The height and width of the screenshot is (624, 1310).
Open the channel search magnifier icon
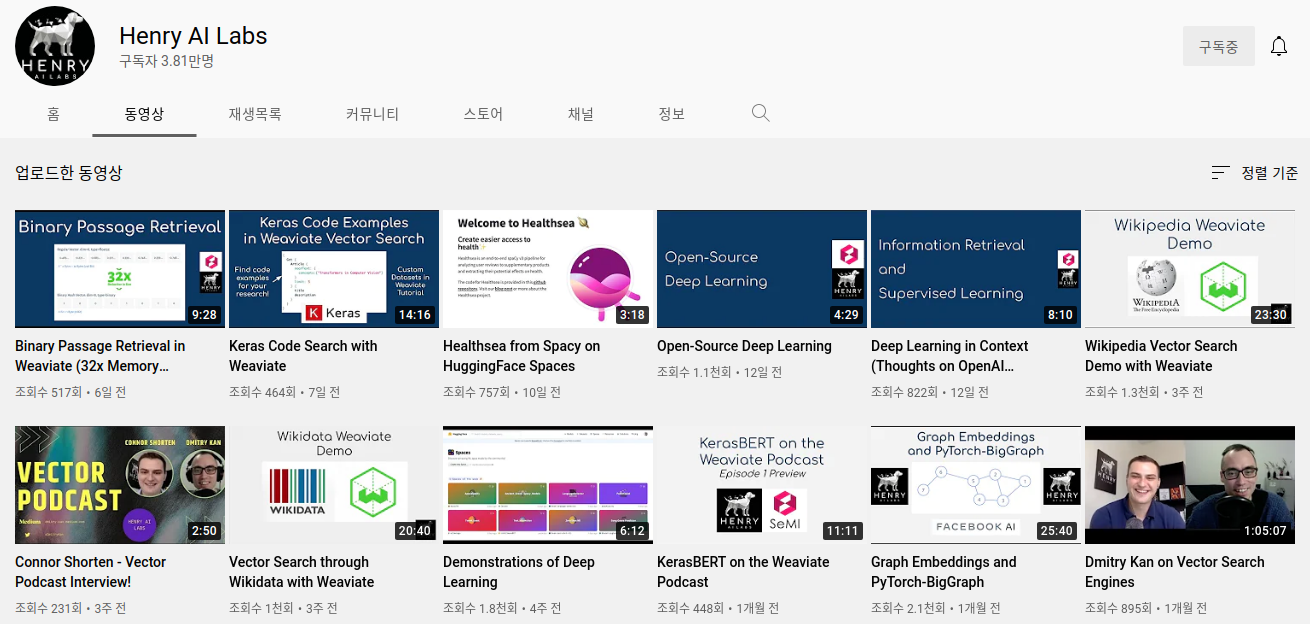coord(761,113)
